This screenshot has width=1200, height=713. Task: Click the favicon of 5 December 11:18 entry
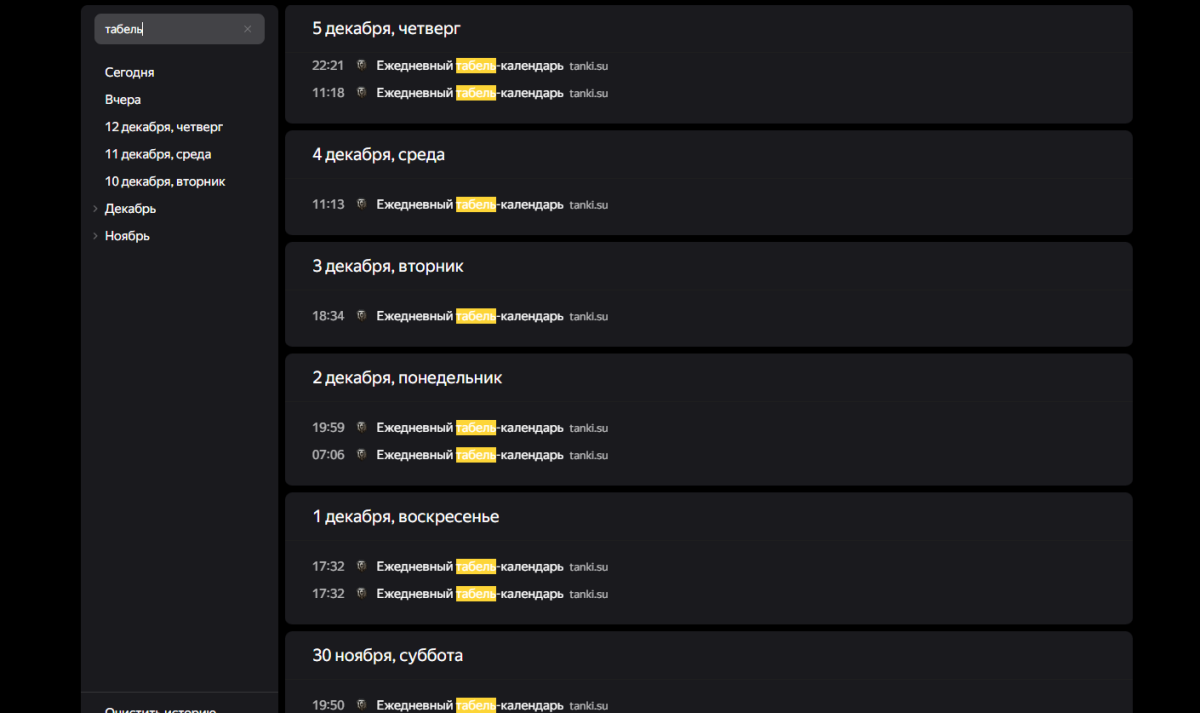pos(361,92)
